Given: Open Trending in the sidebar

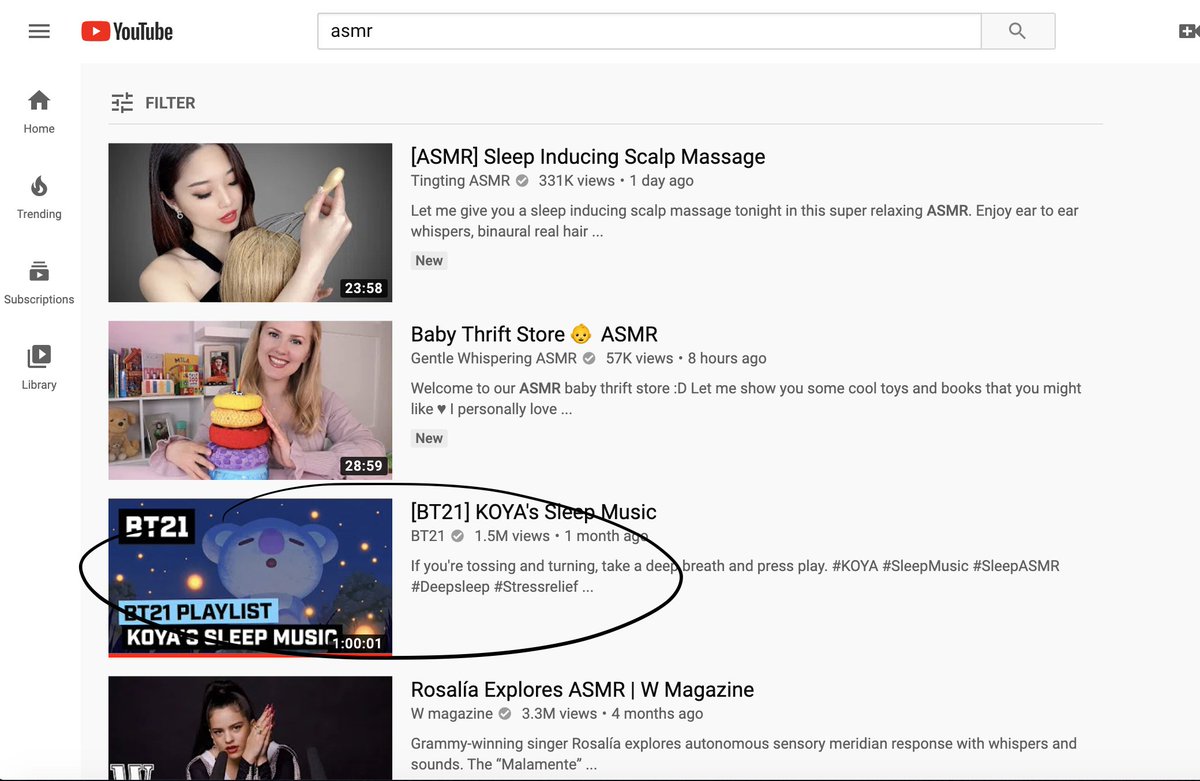Looking at the screenshot, I should [x=39, y=197].
